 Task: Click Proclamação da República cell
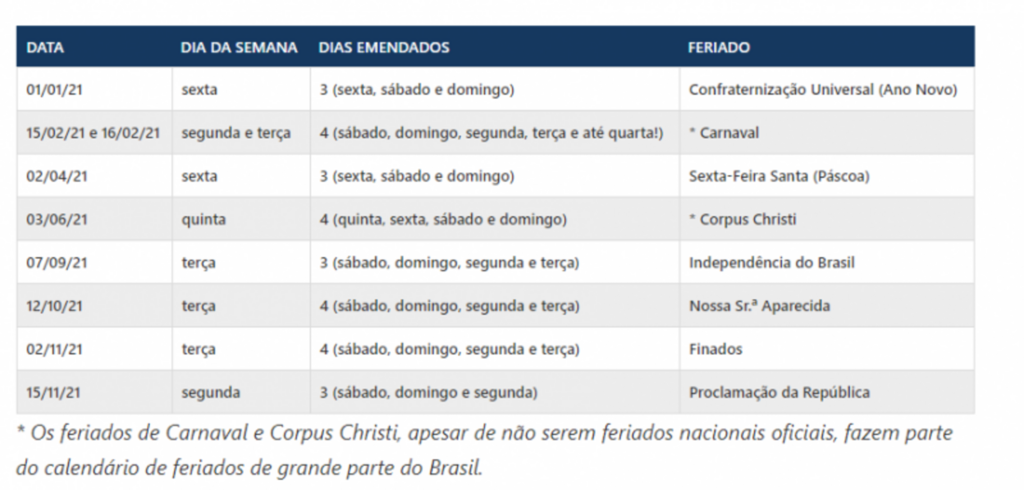point(827,392)
